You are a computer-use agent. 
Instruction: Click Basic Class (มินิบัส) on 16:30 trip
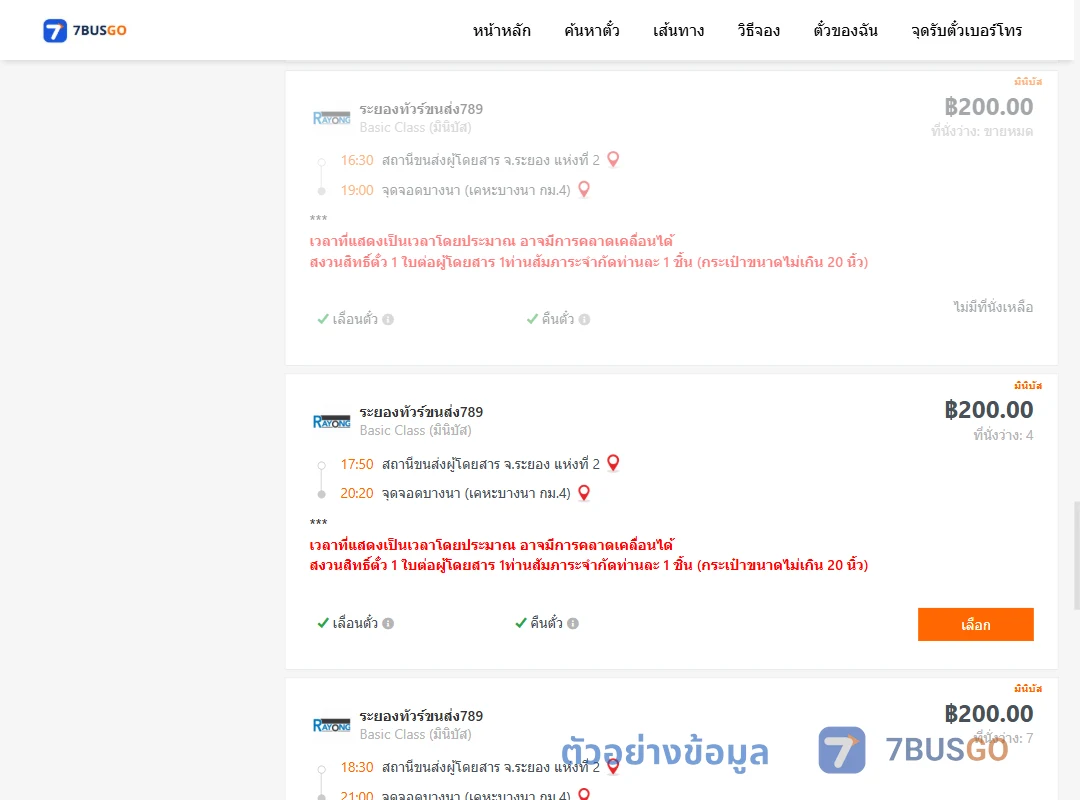point(415,127)
